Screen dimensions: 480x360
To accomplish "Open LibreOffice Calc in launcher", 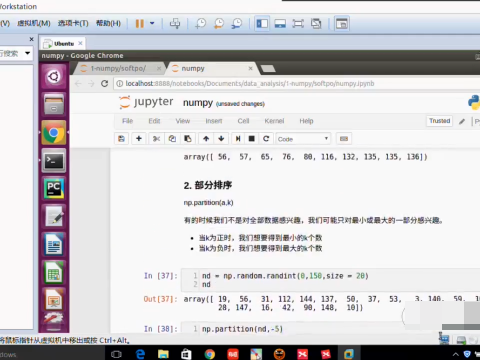I will pyautogui.click(x=54, y=272).
